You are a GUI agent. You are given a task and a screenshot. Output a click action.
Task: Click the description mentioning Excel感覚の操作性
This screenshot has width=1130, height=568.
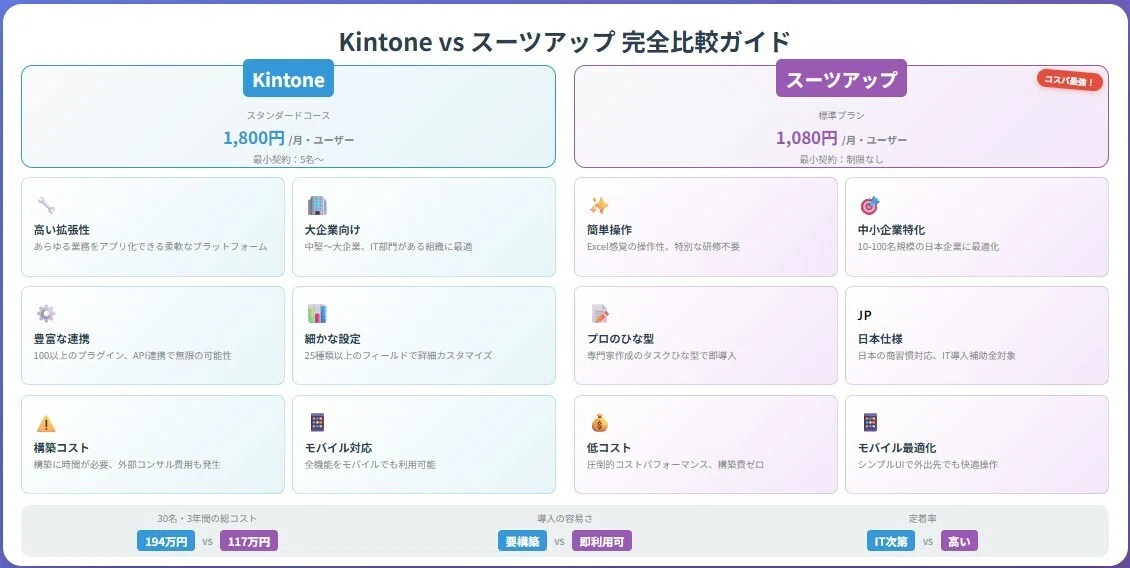pyautogui.click(x=663, y=247)
